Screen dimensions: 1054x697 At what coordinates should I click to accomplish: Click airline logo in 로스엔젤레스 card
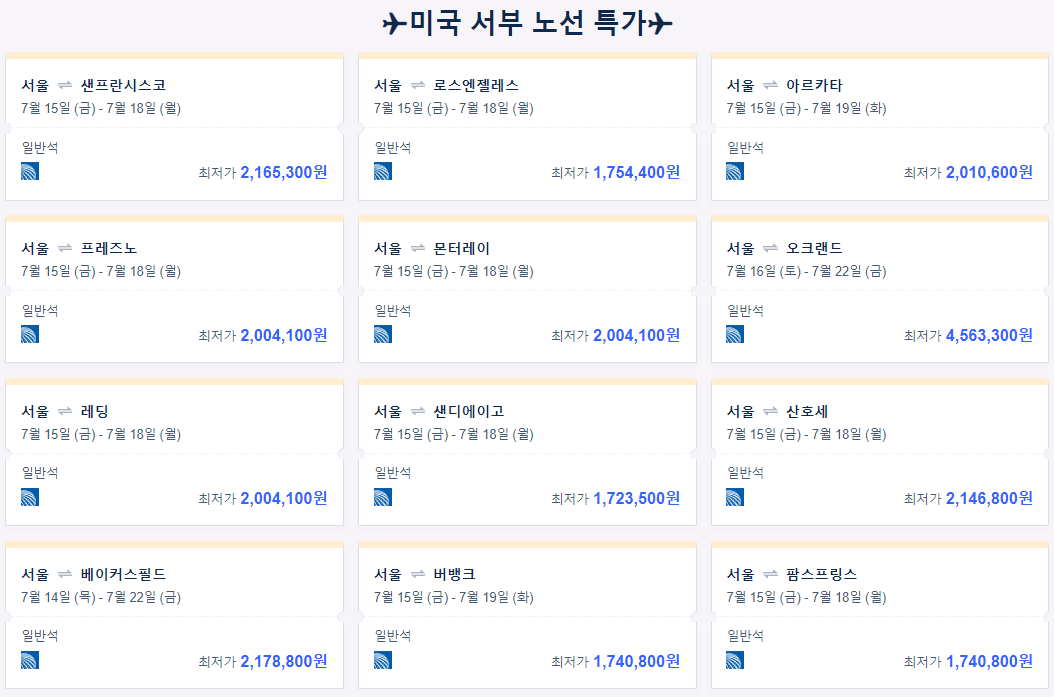tap(382, 171)
